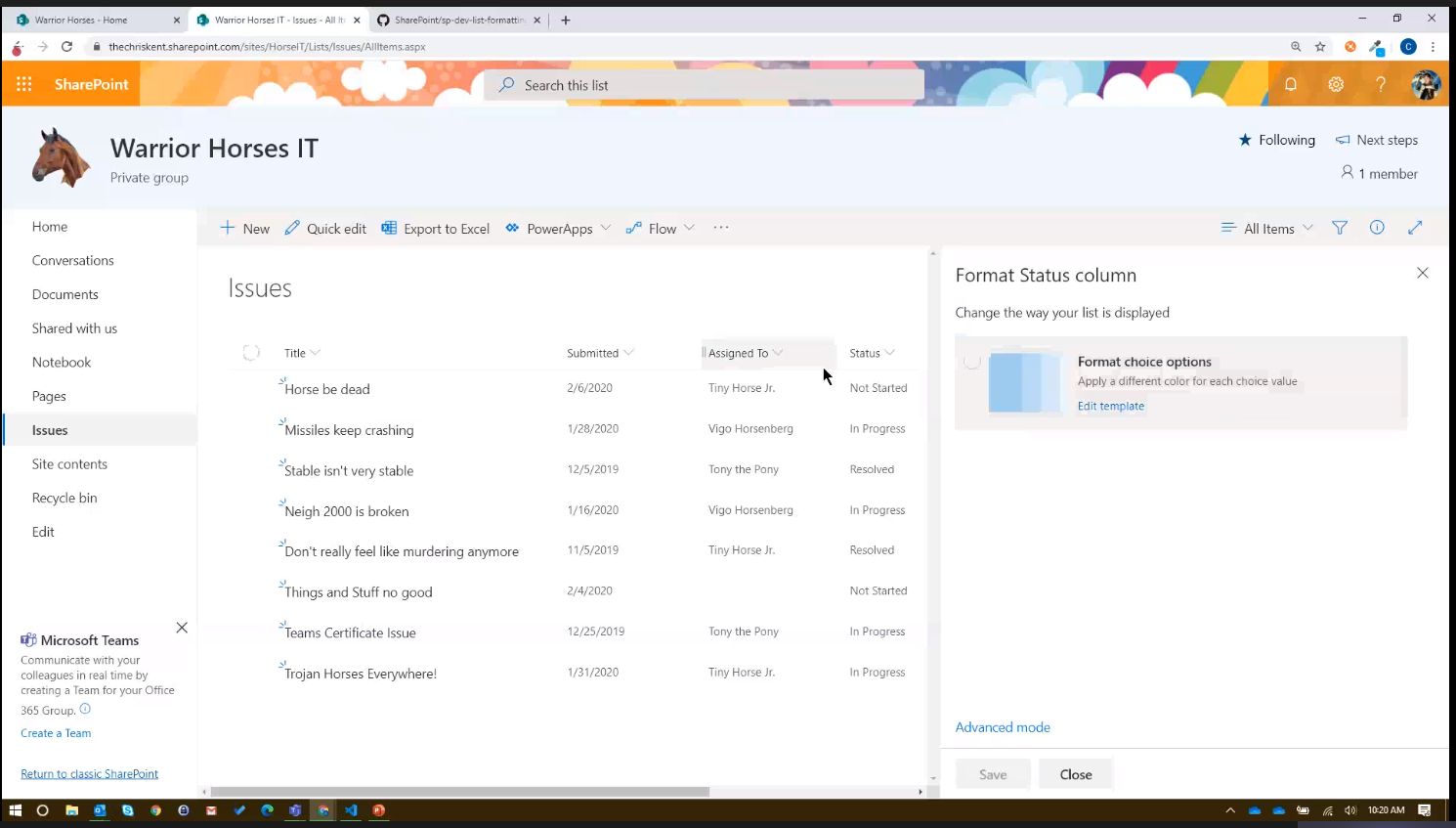Export the Issues list to Excel
Viewport: 1456px width, 828px height.
[x=435, y=228]
